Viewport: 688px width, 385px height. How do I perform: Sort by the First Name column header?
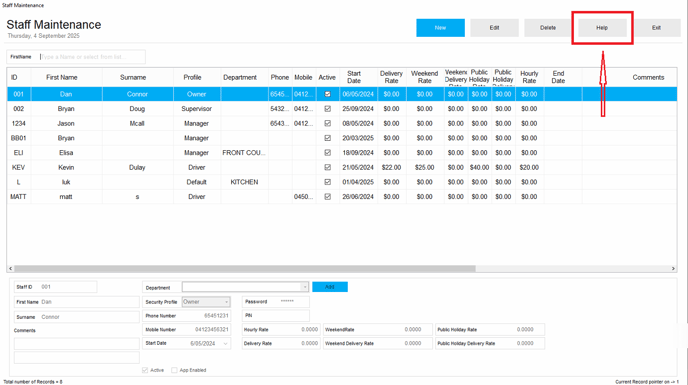[x=67, y=77]
